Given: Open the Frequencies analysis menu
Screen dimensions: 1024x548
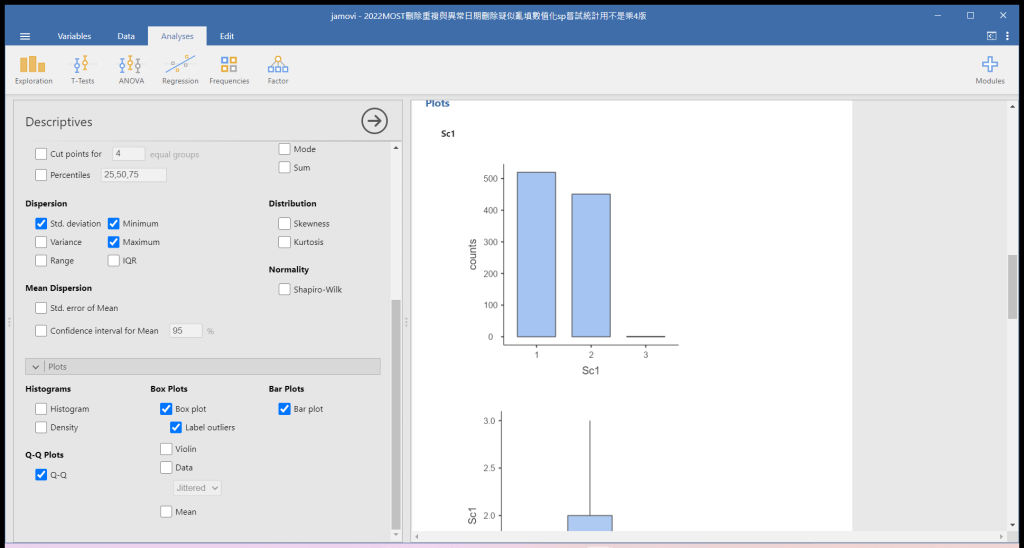Looking at the screenshot, I should tap(229, 68).
